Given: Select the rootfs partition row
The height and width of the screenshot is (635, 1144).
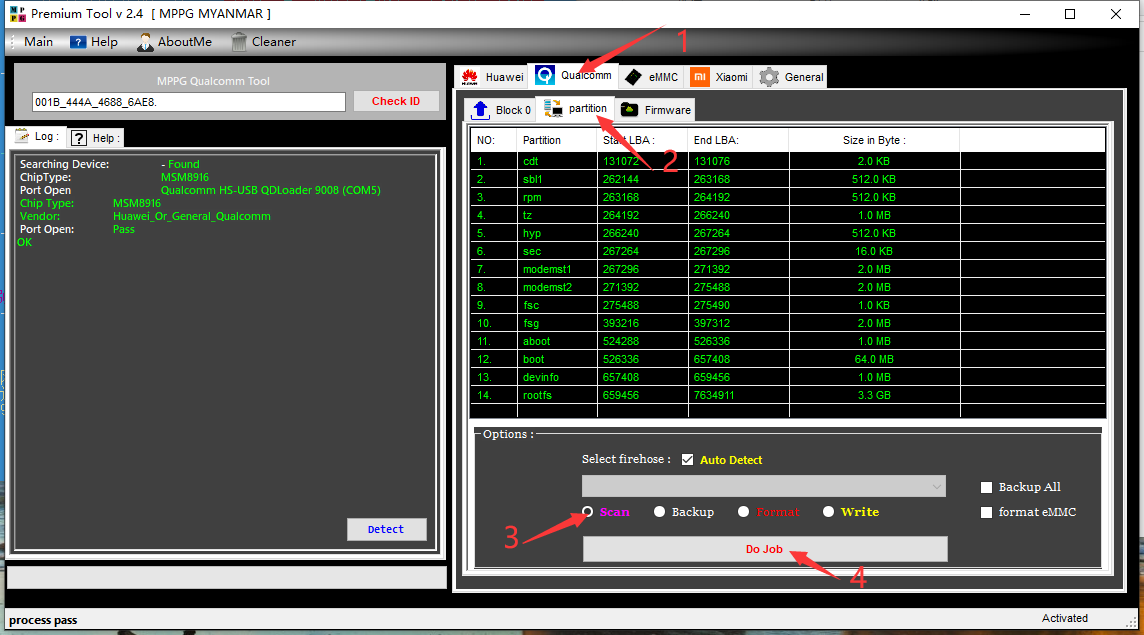Looking at the screenshot, I should [x=788, y=396].
